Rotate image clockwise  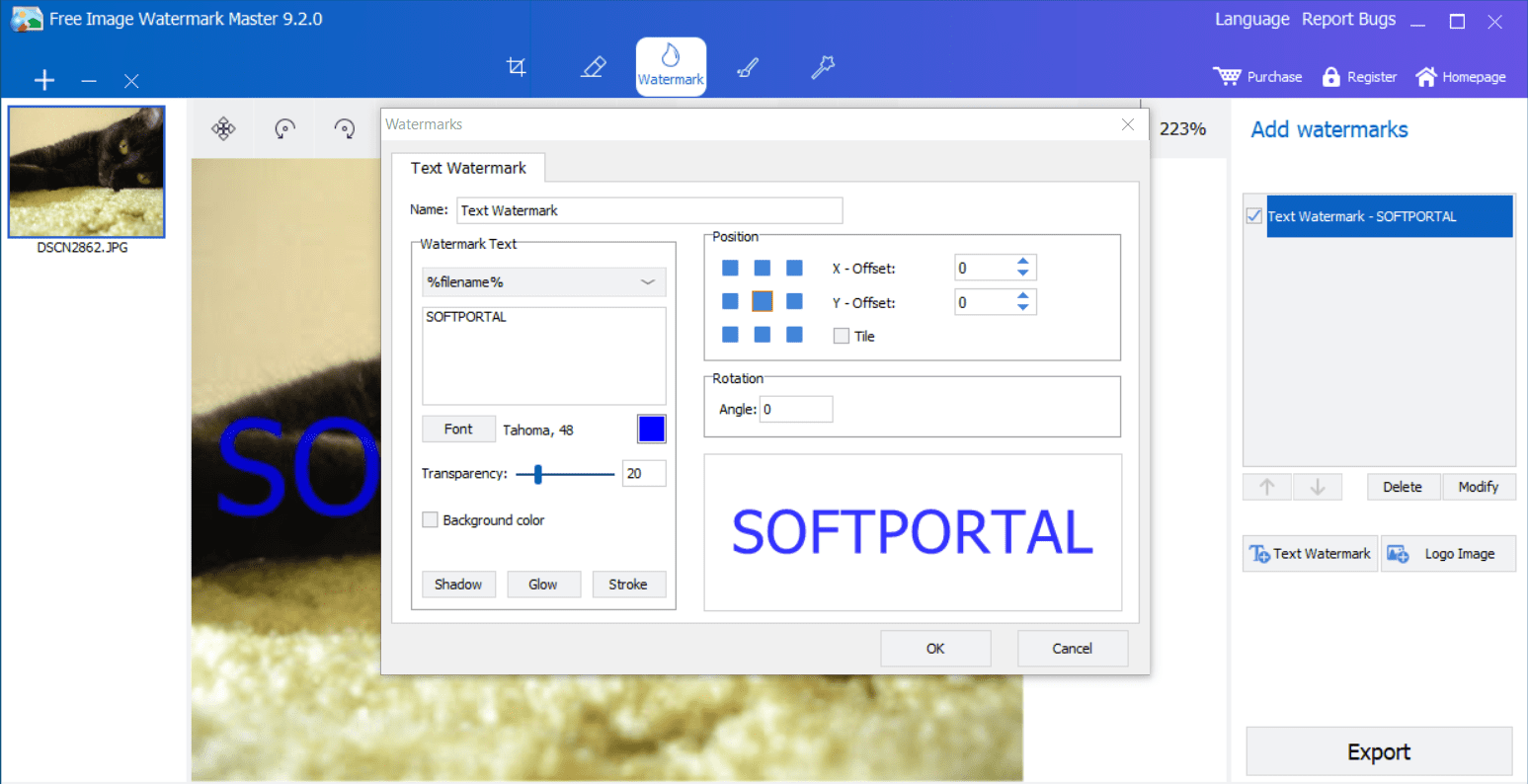click(345, 128)
